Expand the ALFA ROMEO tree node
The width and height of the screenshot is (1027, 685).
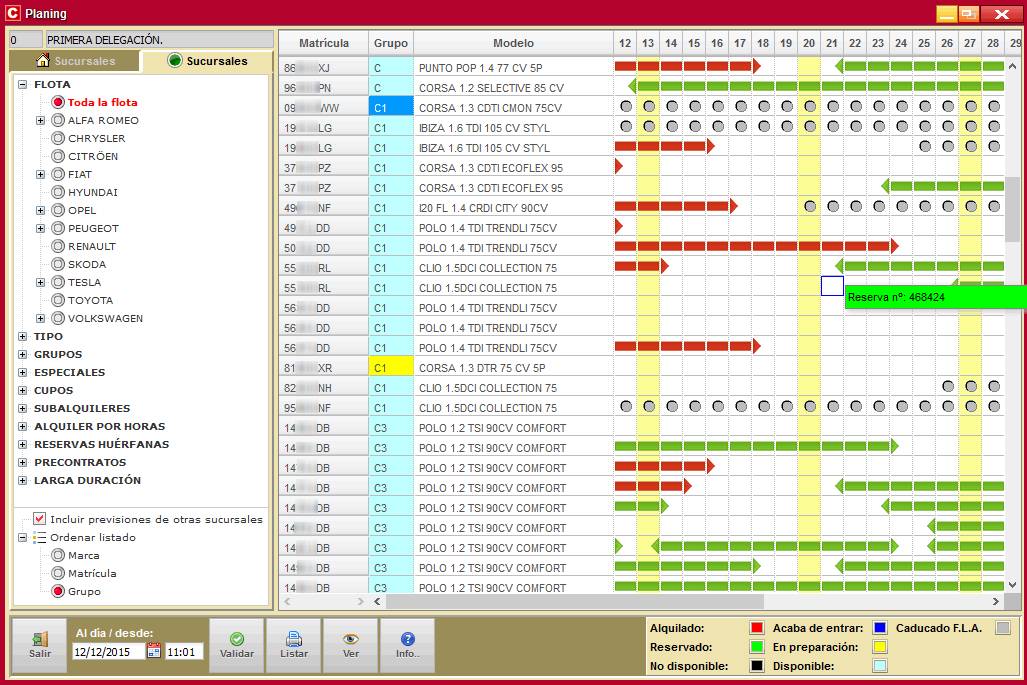pyautogui.click(x=41, y=120)
